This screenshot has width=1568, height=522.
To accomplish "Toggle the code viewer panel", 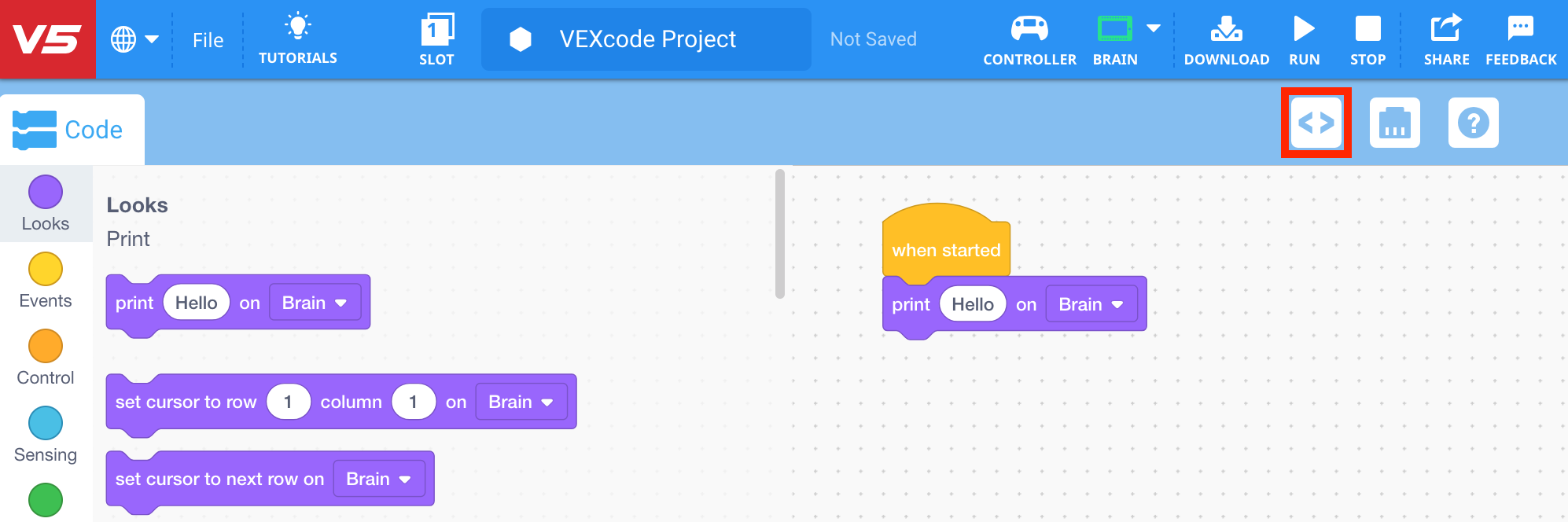I will [1315, 122].
